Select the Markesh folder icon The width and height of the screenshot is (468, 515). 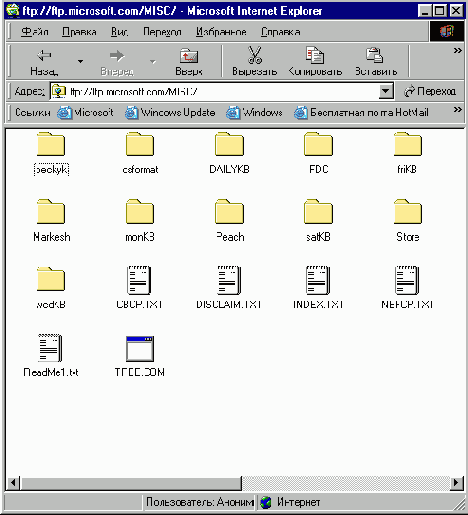coord(51,211)
